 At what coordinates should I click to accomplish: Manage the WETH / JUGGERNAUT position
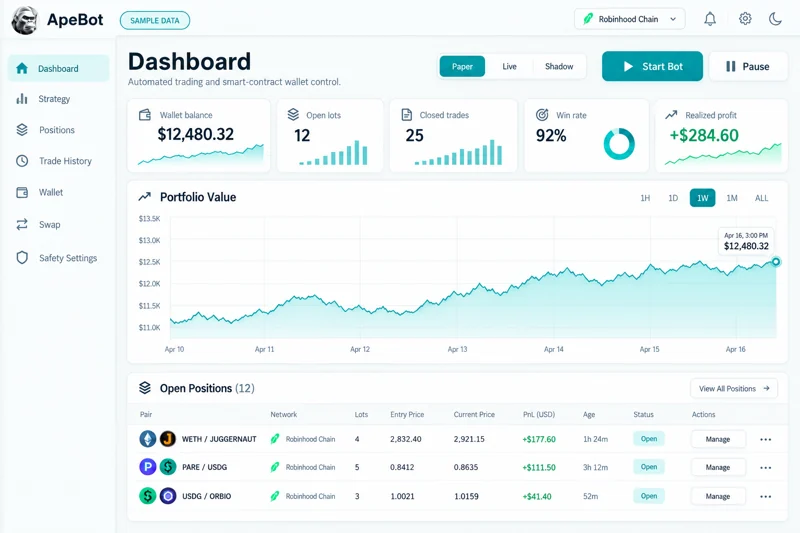point(718,439)
